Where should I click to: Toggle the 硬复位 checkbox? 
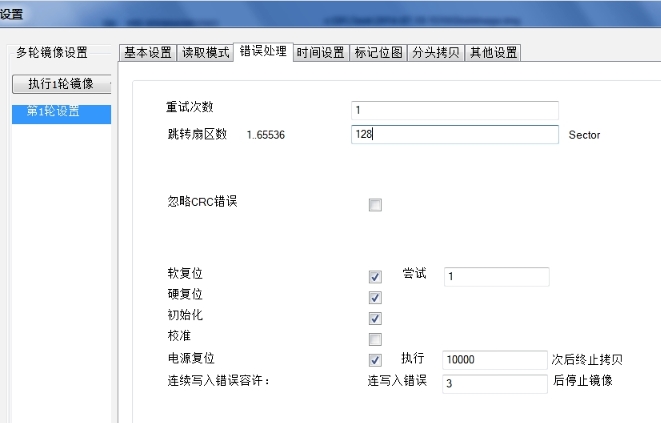[376, 298]
